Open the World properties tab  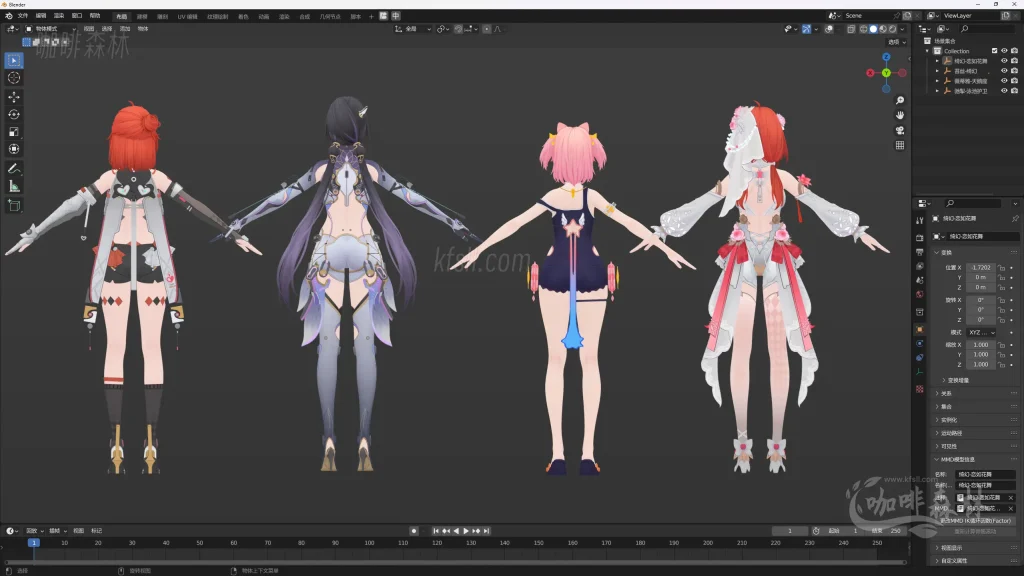(x=920, y=295)
